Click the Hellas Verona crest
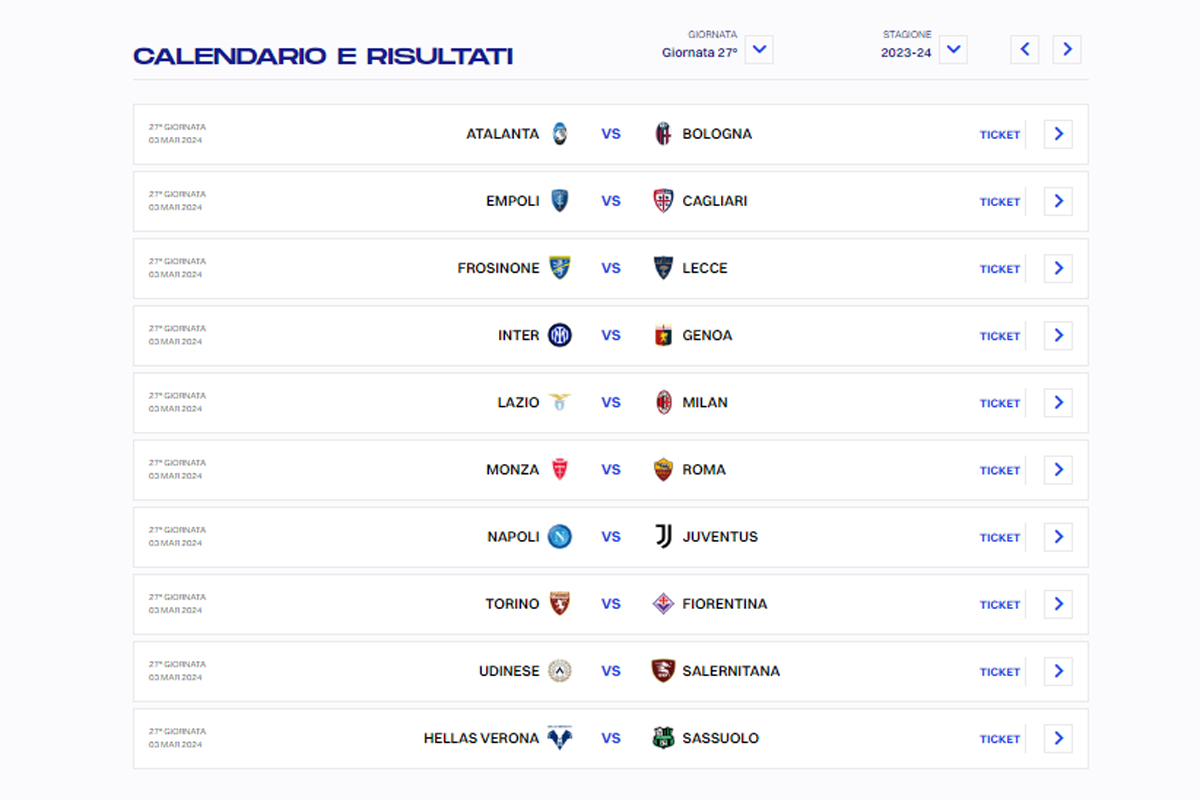Viewport: 1200px width, 800px height. (560, 738)
